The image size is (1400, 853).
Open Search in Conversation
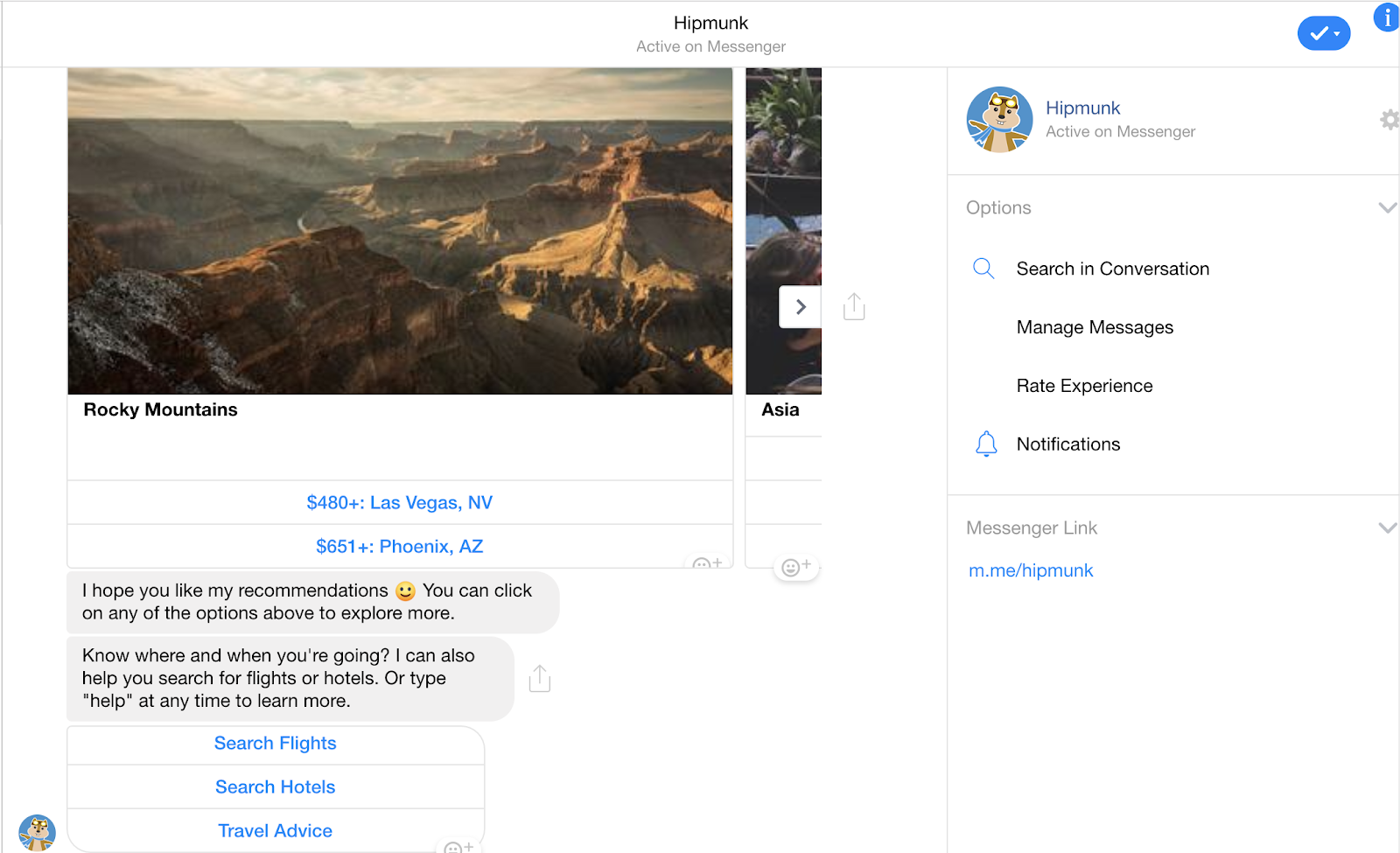(x=1112, y=269)
